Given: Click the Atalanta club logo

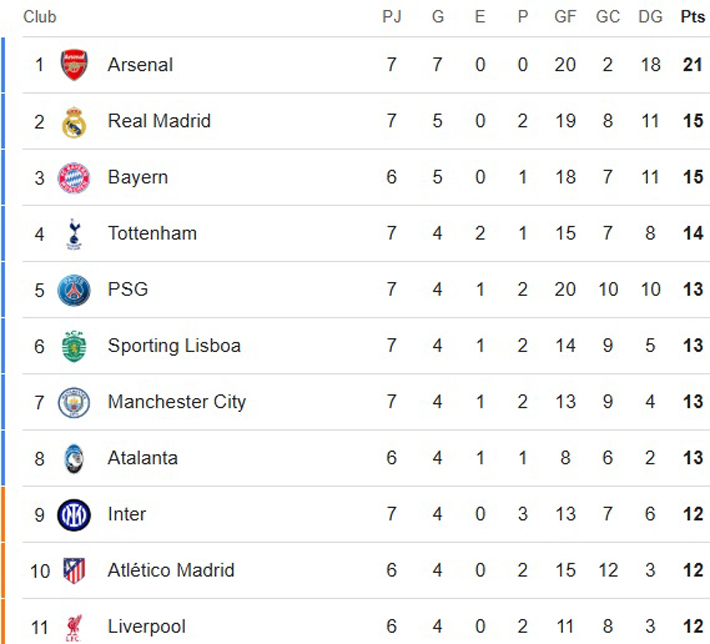Looking at the screenshot, I should (74, 458).
